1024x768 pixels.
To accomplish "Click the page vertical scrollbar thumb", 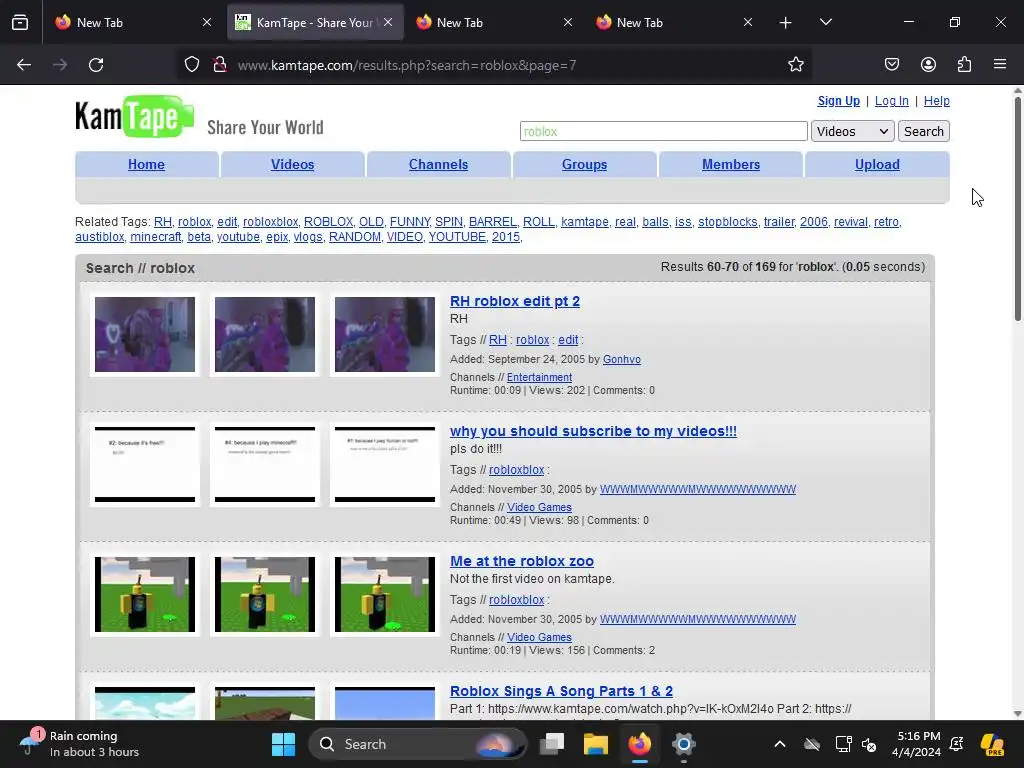I will 1017,209.
